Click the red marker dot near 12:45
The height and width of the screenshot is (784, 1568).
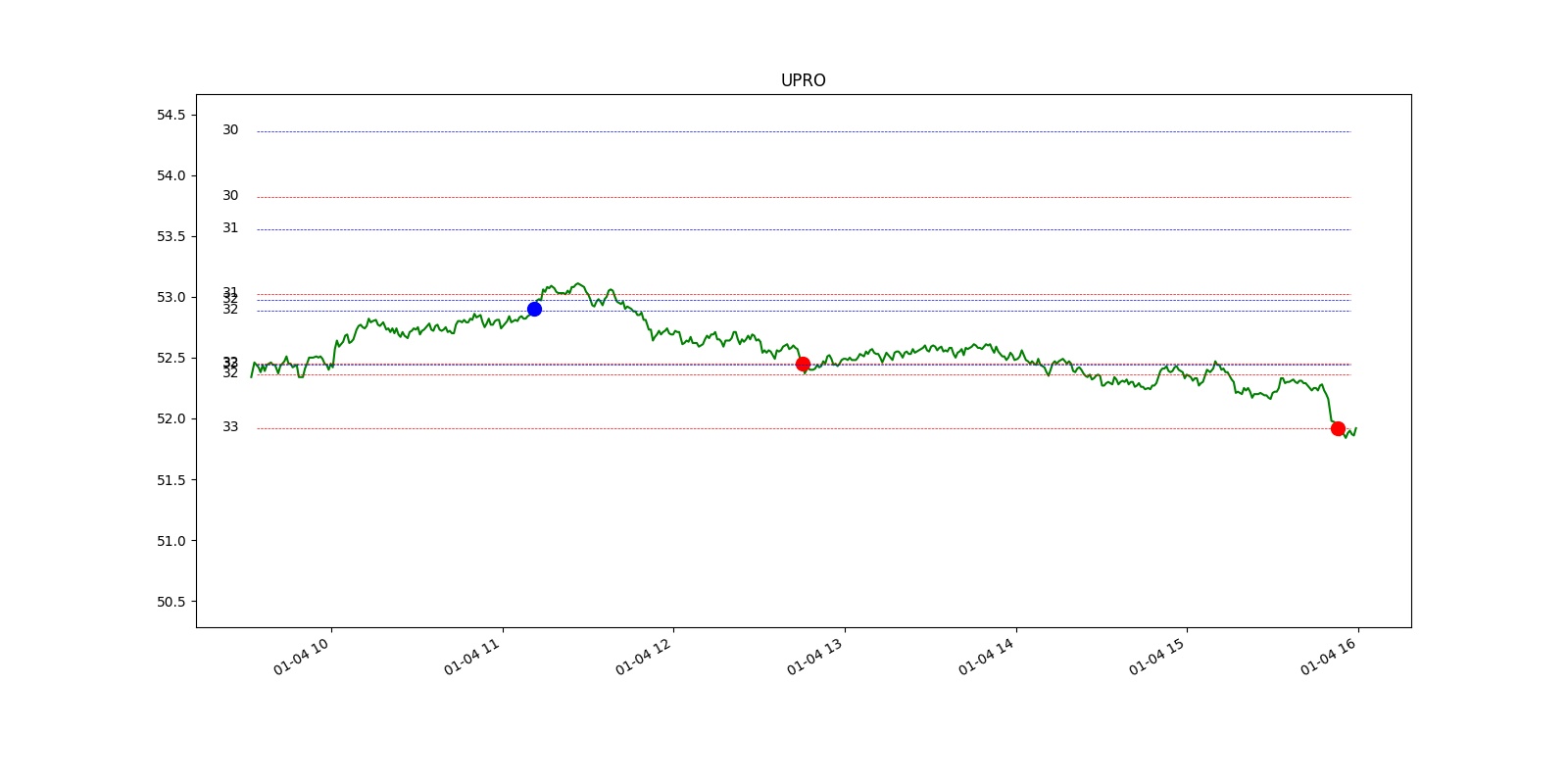click(x=803, y=364)
